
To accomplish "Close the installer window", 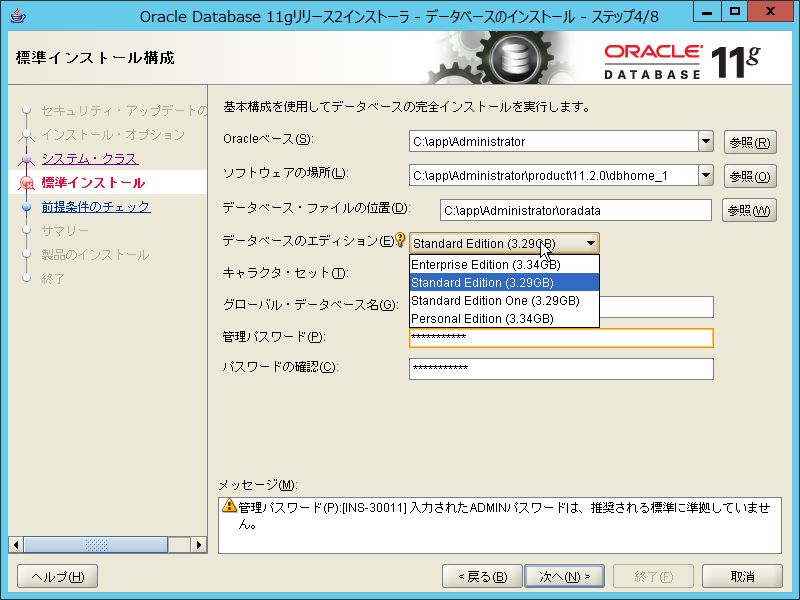I will point(770,12).
